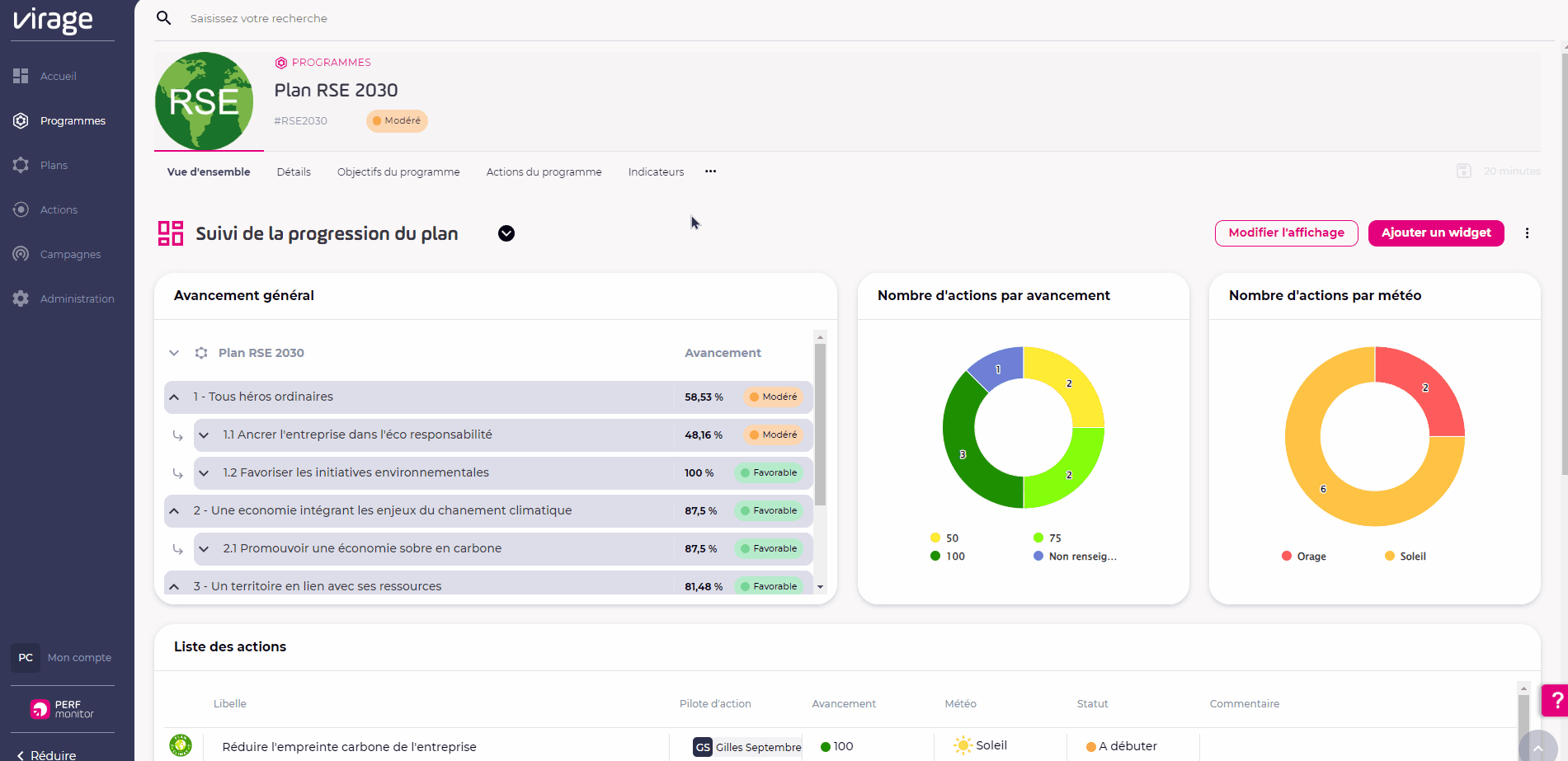Open vertical three-dot dashboard options menu
1568x761 pixels.
click(1527, 233)
